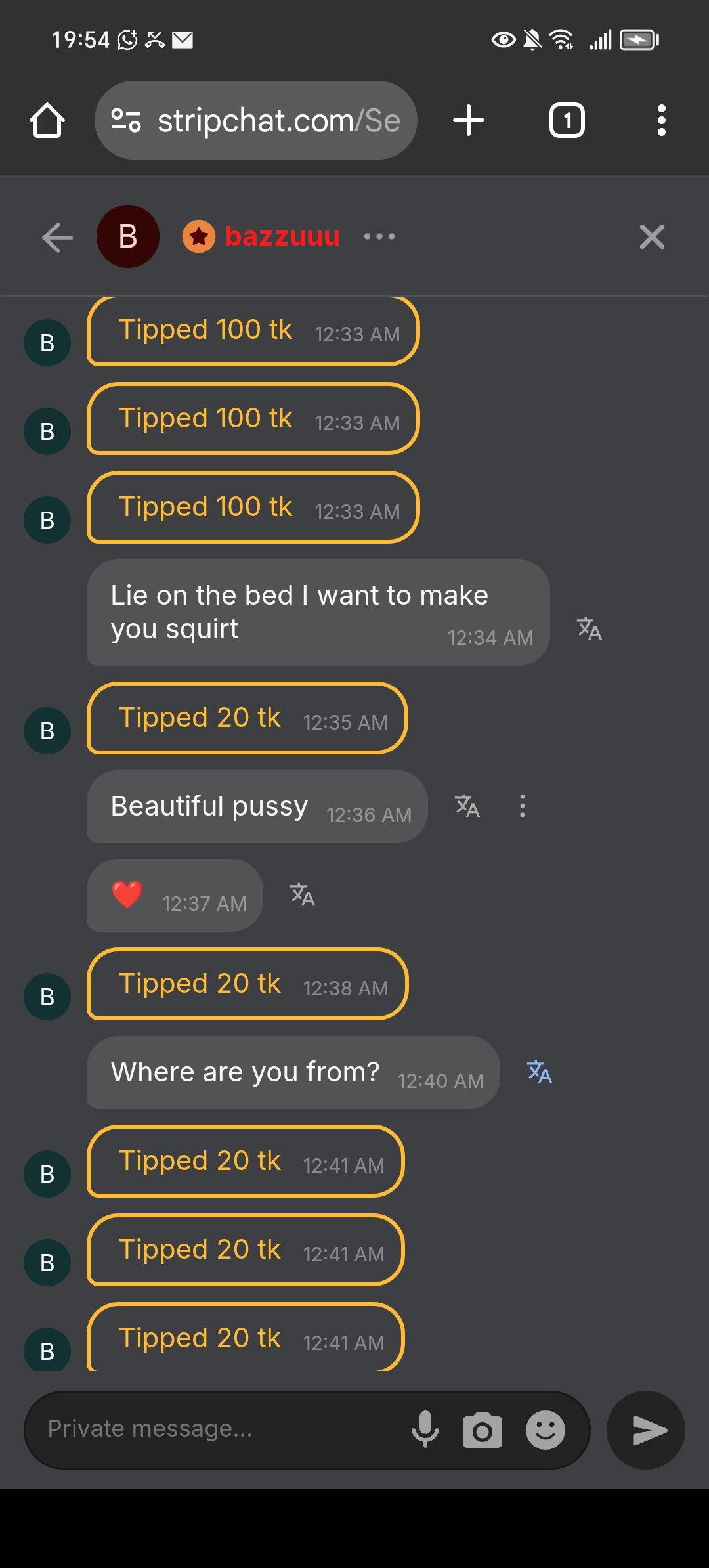This screenshot has height=1568, width=709.
Task: Tap the camera attachment icon
Action: (483, 1430)
